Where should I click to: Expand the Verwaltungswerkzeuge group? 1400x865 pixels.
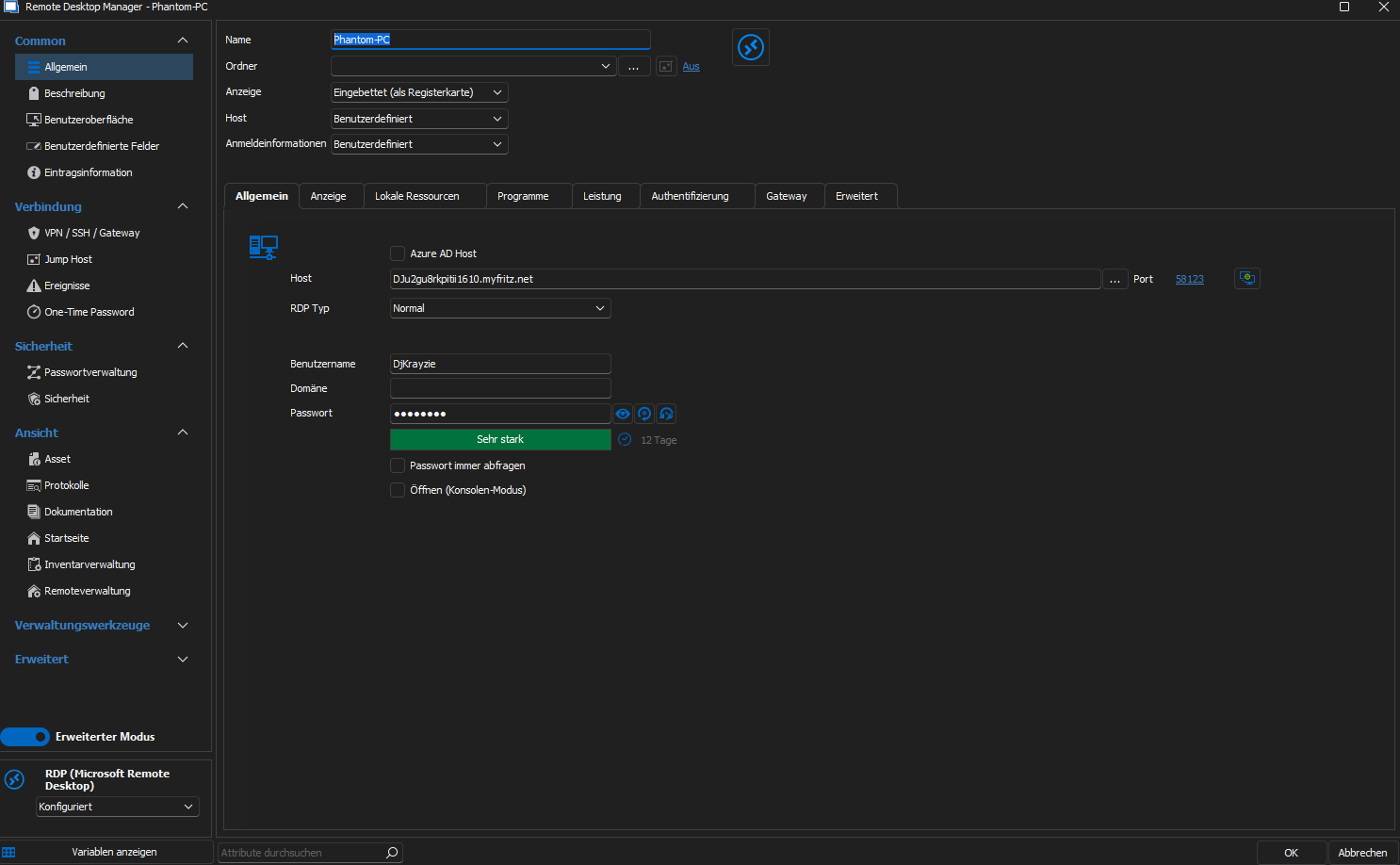tap(183, 625)
